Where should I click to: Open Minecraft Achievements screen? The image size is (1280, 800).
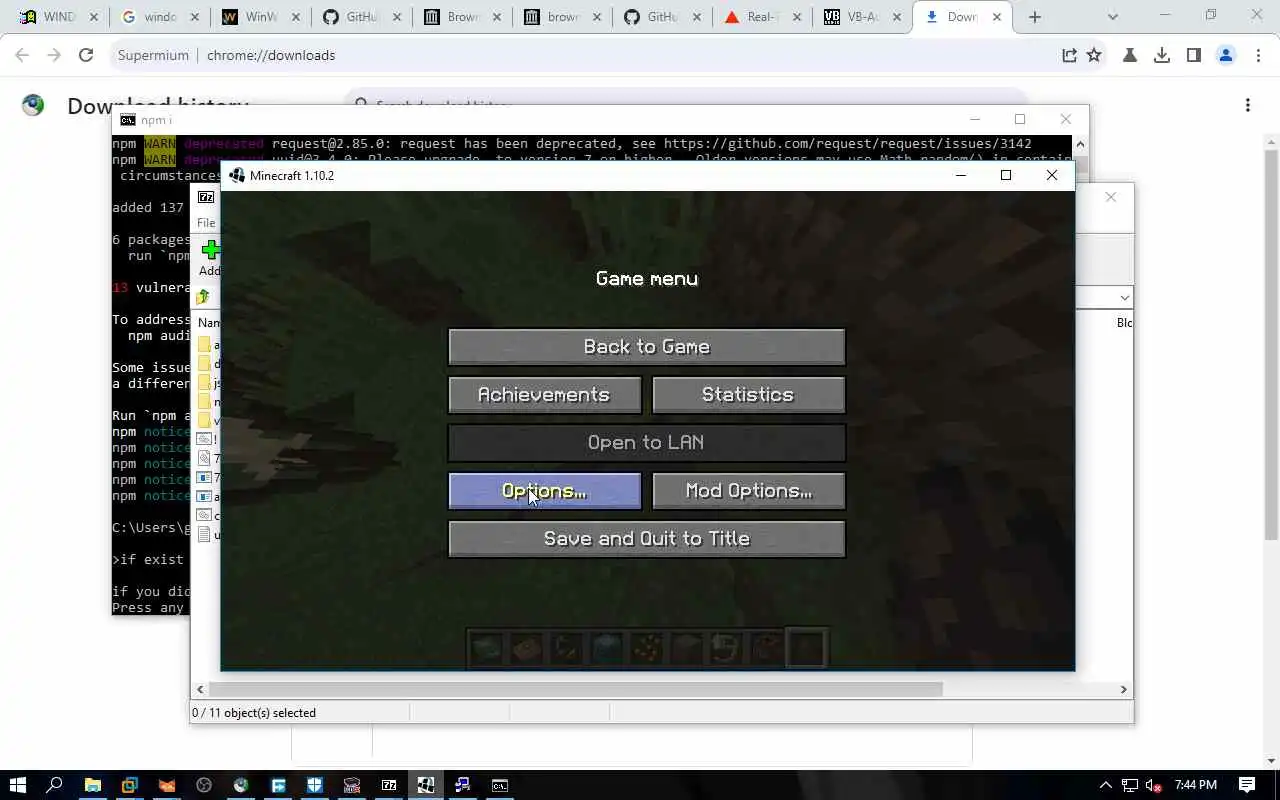544,395
